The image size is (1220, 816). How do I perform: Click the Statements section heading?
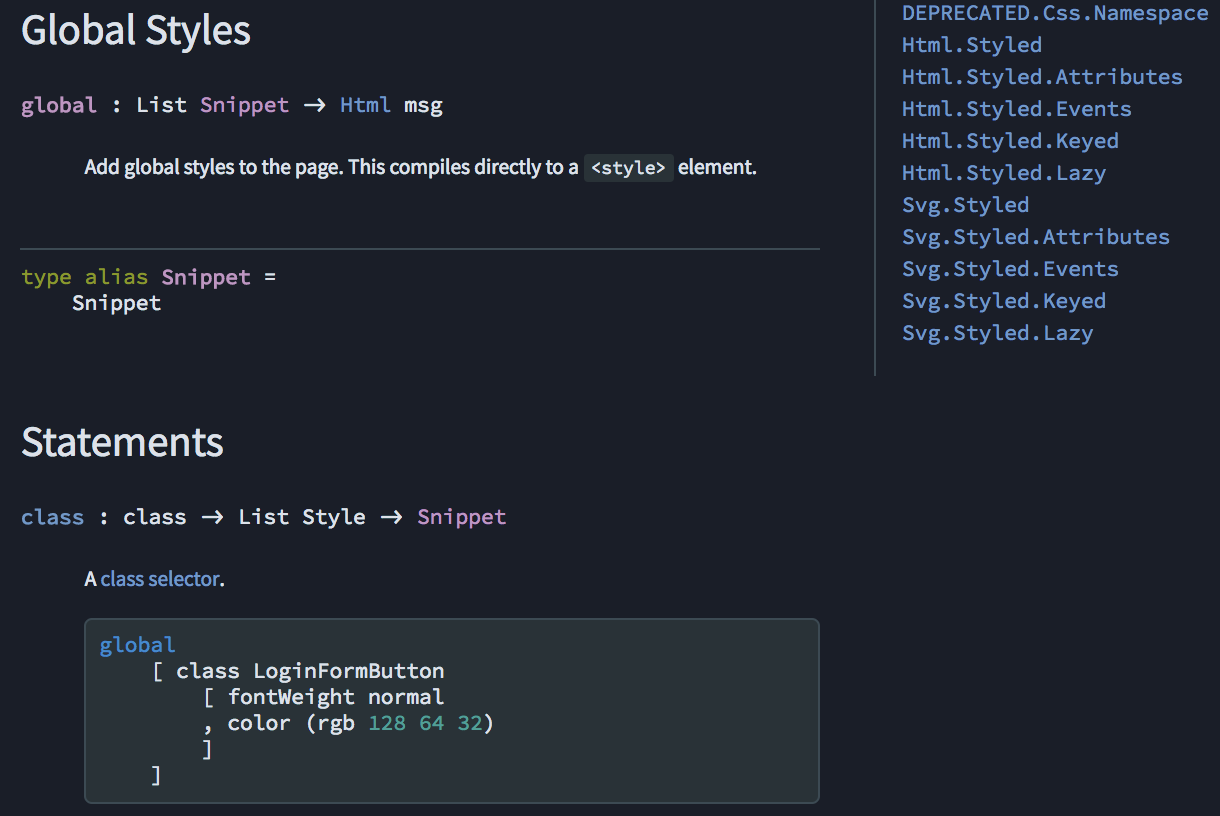(121, 441)
